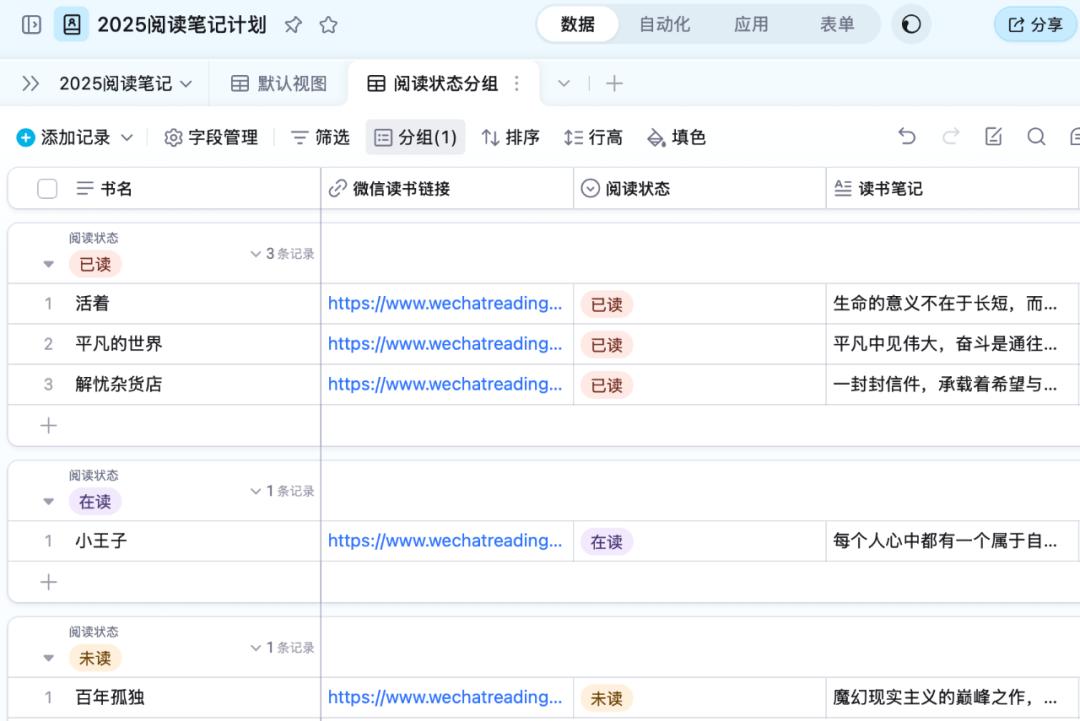Open the 填色 fill color tool
This screenshot has width=1080, height=721.
pyautogui.click(x=676, y=137)
